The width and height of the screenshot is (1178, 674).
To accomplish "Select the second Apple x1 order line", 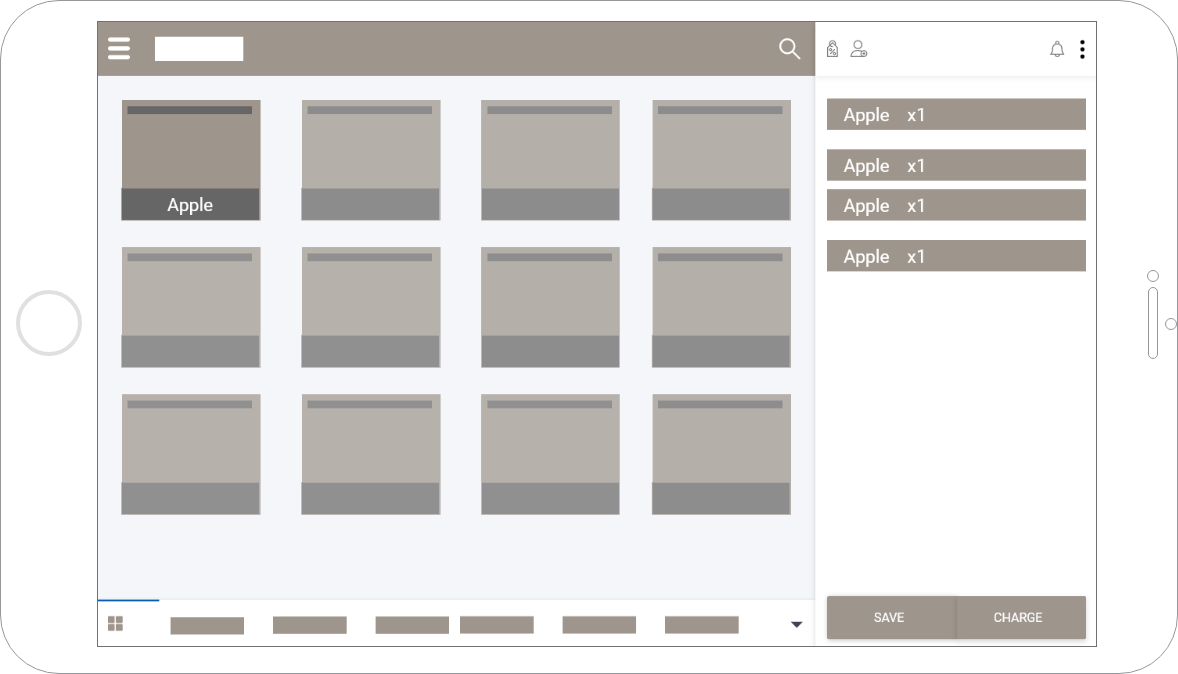I will [956, 165].
